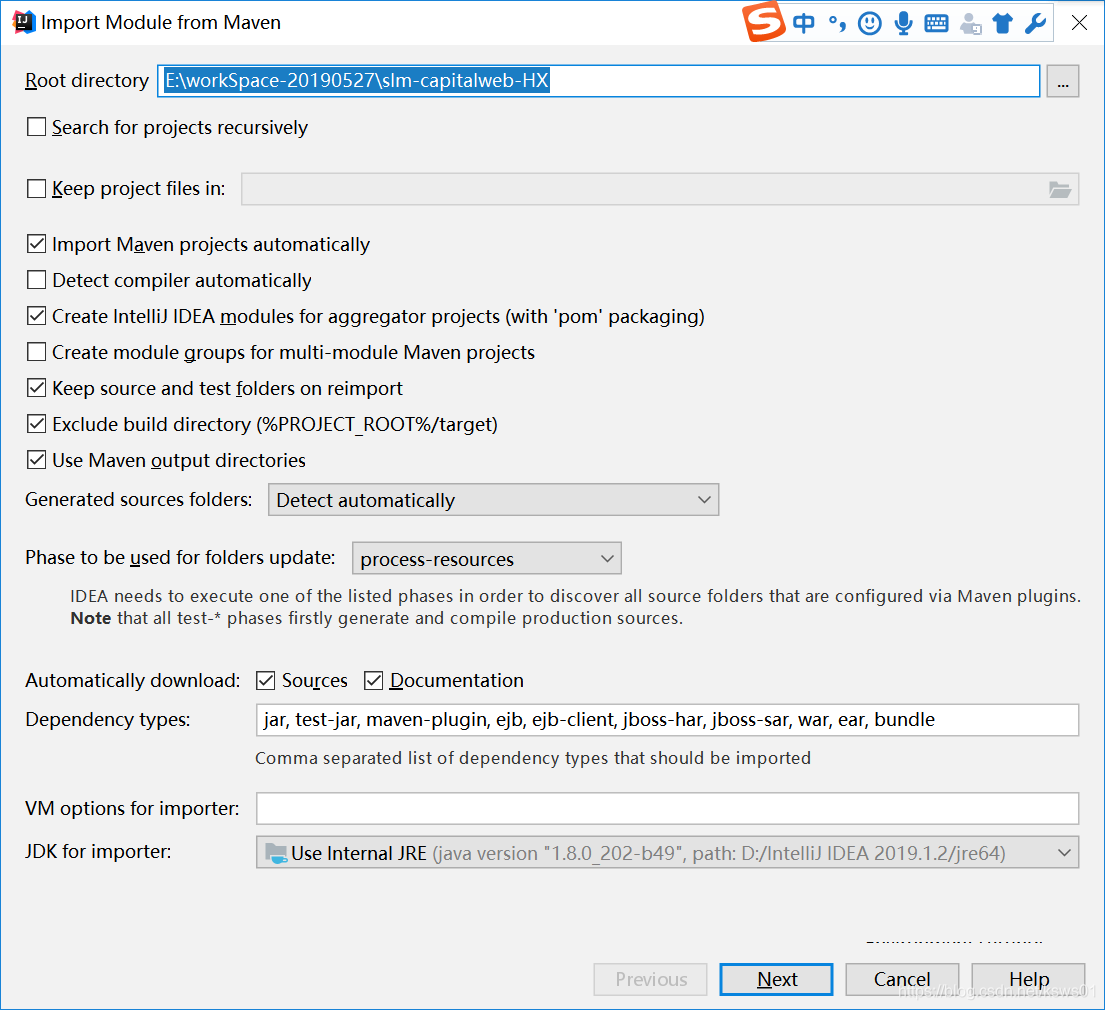Click the Root directory path field
Image resolution: width=1105 pixels, height=1010 pixels.
[598, 81]
